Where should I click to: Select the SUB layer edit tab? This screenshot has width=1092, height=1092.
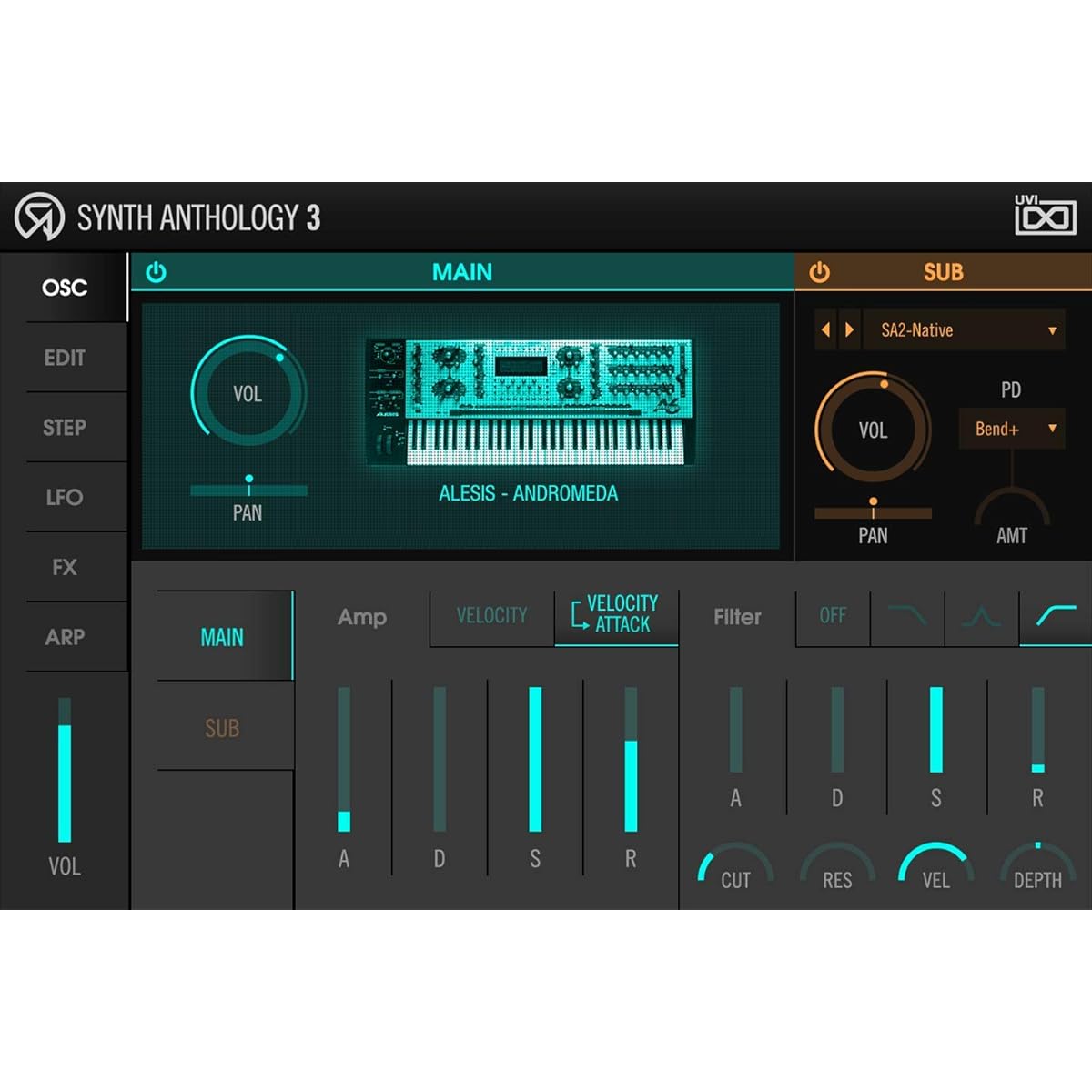click(224, 727)
